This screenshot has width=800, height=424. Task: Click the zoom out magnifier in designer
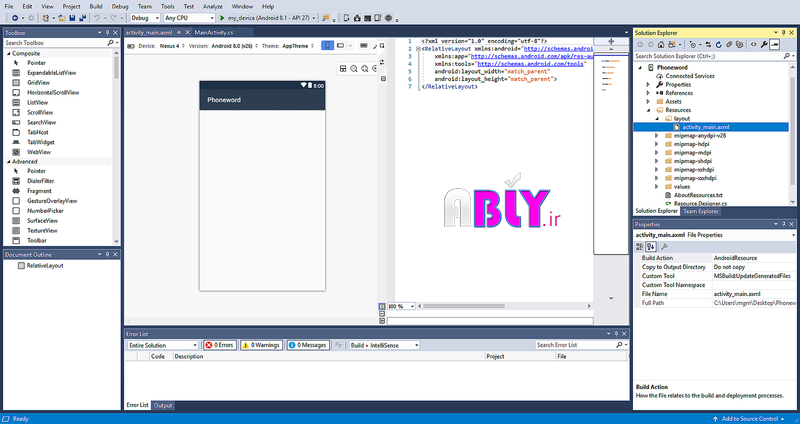354,68
